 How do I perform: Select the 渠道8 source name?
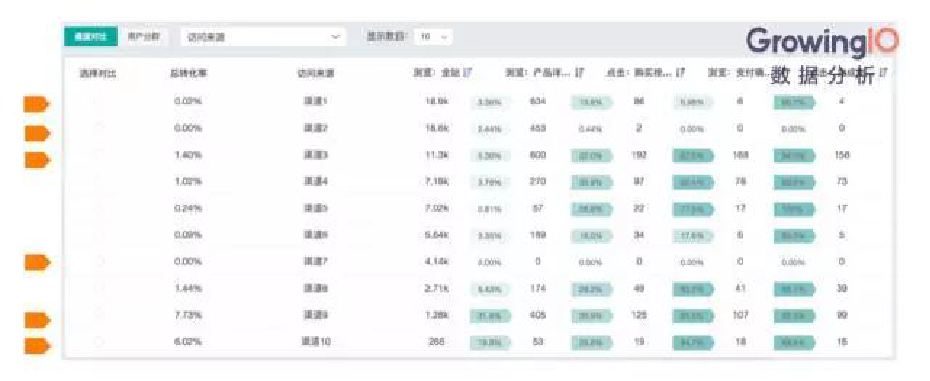point(316,288)
